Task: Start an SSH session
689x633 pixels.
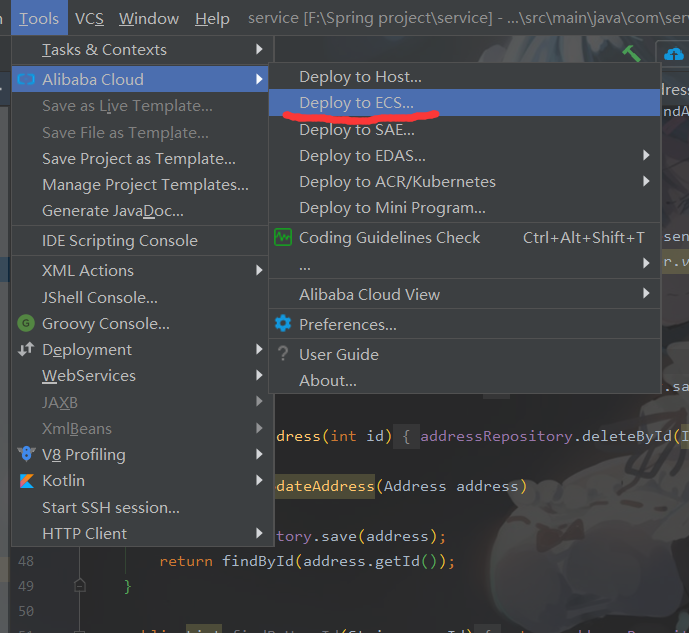Action: 110,507
